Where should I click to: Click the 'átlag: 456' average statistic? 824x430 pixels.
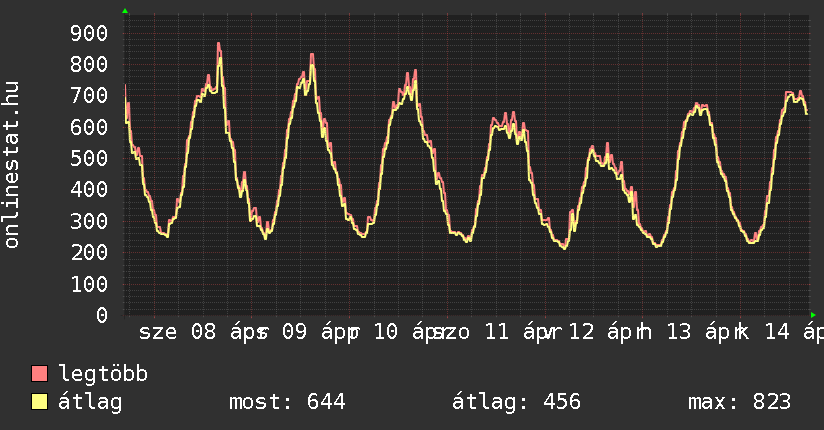point(517,403)
